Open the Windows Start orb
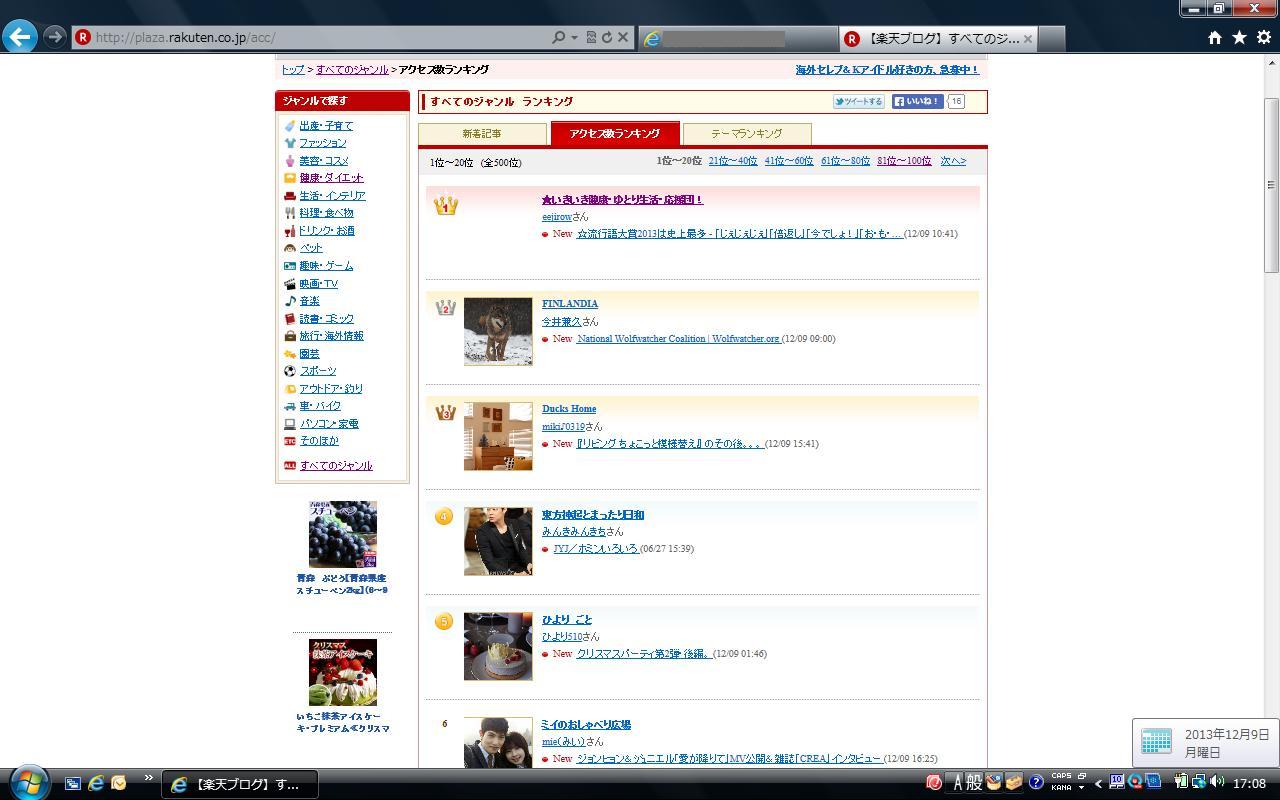 pos(28,782)
